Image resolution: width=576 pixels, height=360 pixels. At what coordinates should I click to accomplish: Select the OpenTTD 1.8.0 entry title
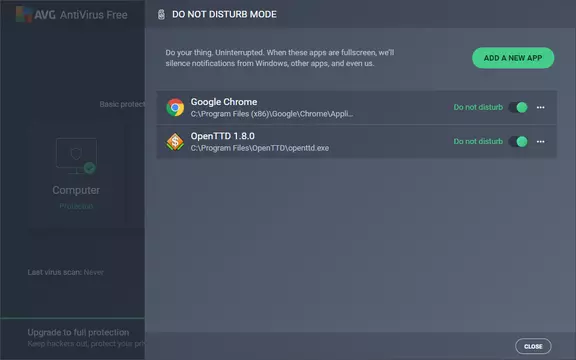tap(223, 136)
